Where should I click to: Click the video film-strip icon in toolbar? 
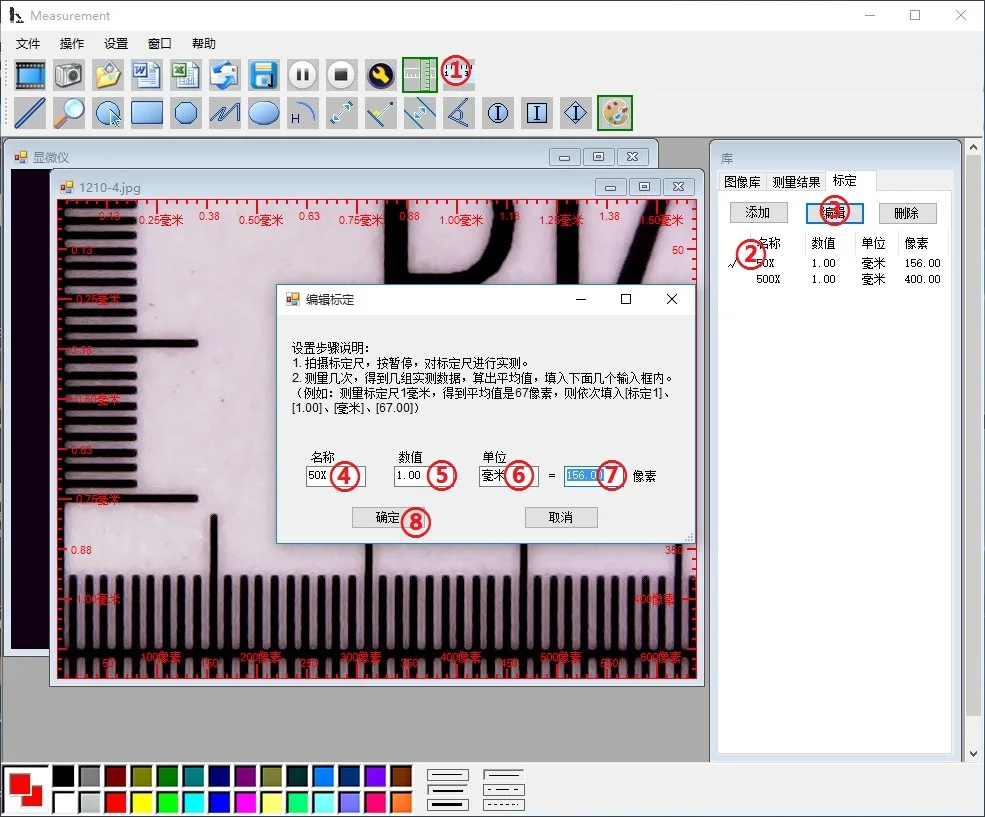pyautogui.click(x=30, y=75)
